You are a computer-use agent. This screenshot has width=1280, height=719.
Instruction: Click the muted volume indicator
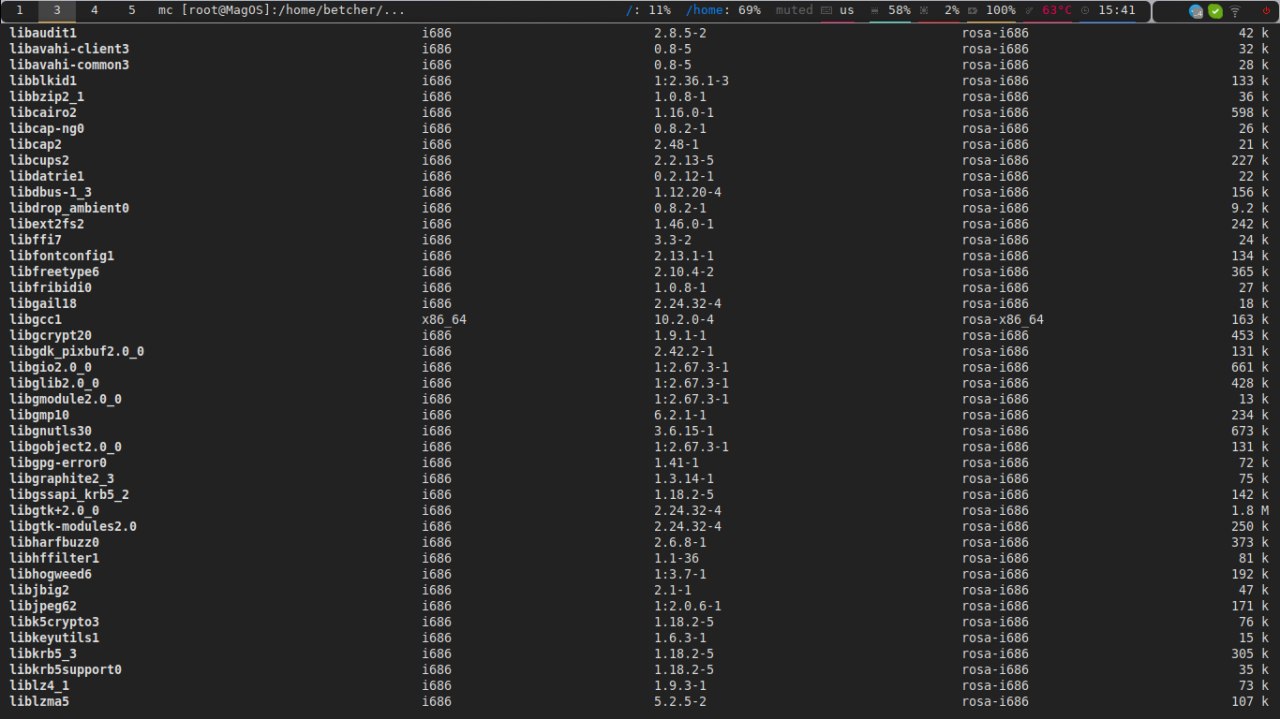pyautogui.click(x=794, y=10)
